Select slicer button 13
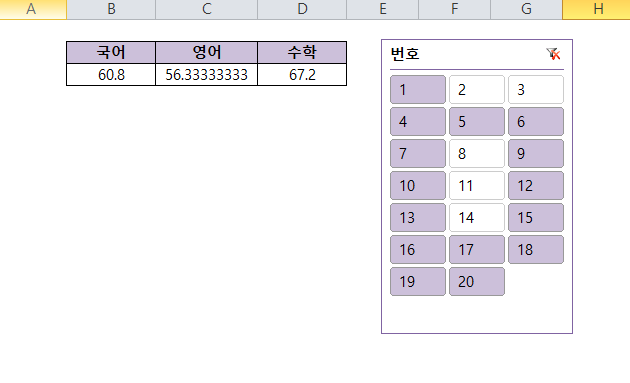The height and width of the screenshot is (383, 630). 418,217
